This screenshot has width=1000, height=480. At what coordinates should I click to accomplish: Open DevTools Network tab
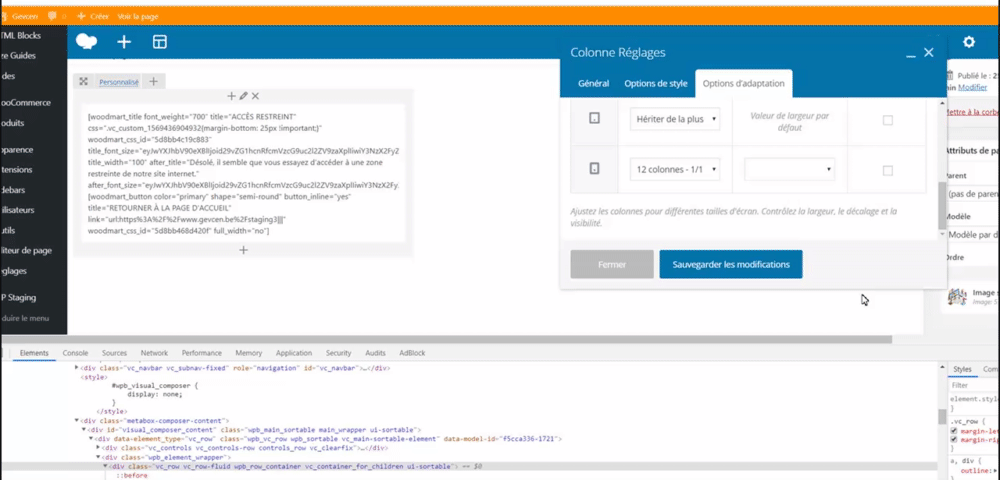tap(154, 353)
